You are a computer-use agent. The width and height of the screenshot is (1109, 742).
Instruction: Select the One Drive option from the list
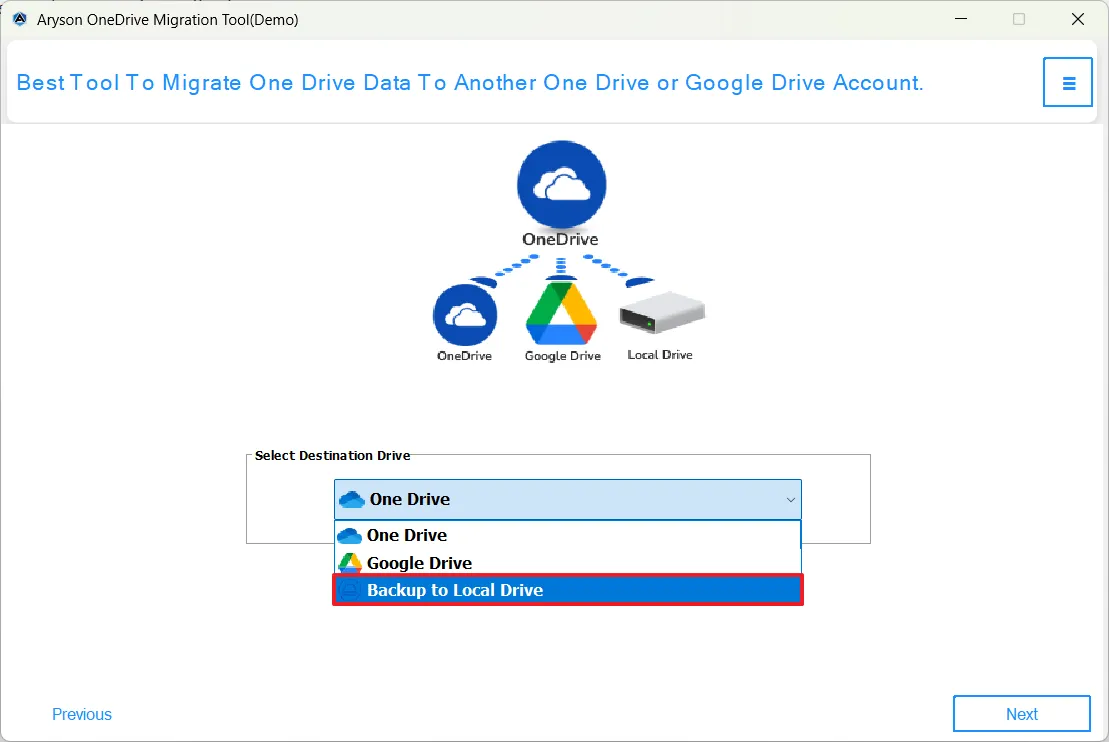(x=407, y=535)
